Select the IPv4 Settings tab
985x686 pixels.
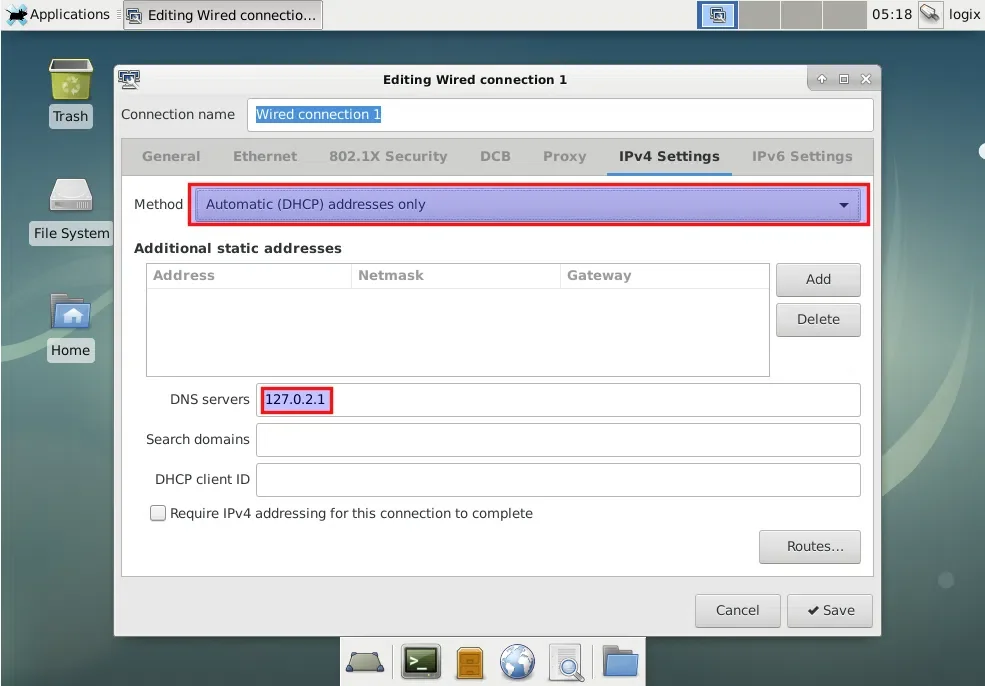[669, 156]
